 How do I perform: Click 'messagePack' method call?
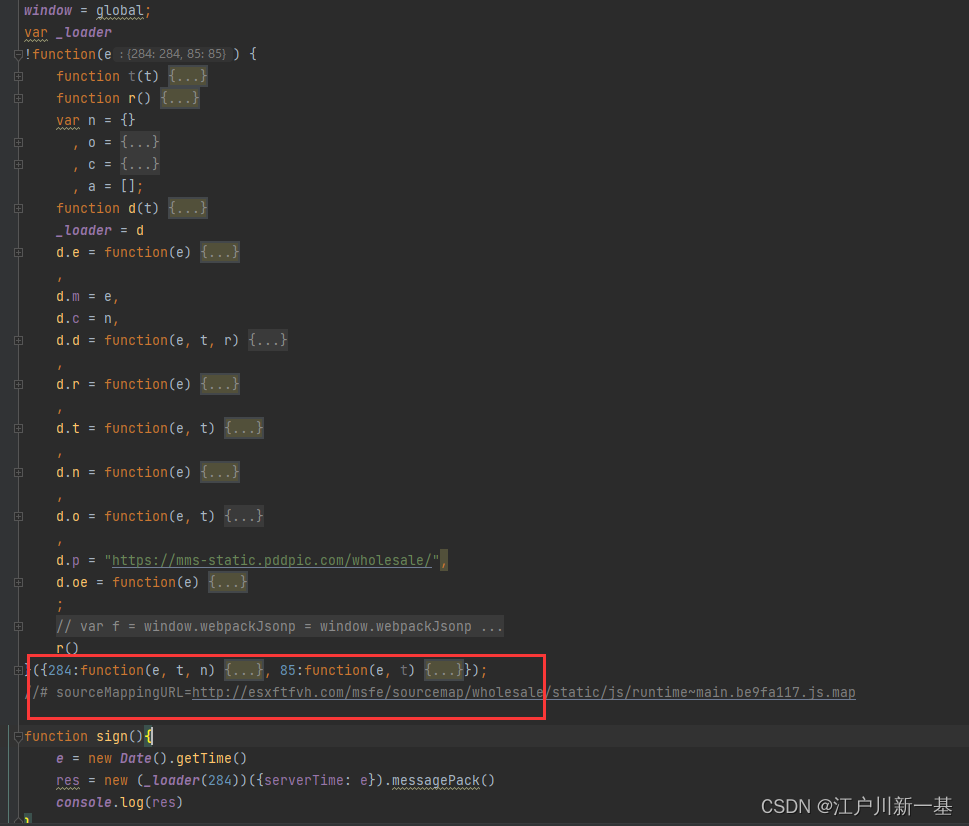pos(436,780)
